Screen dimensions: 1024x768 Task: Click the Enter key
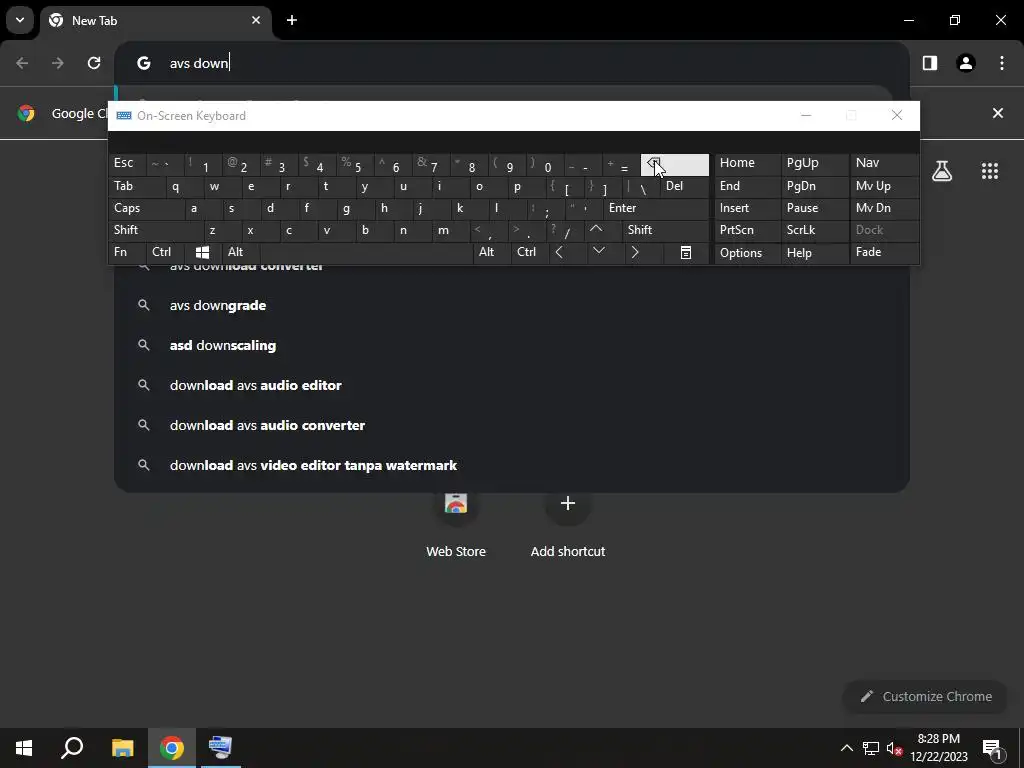tap(656, 209)
